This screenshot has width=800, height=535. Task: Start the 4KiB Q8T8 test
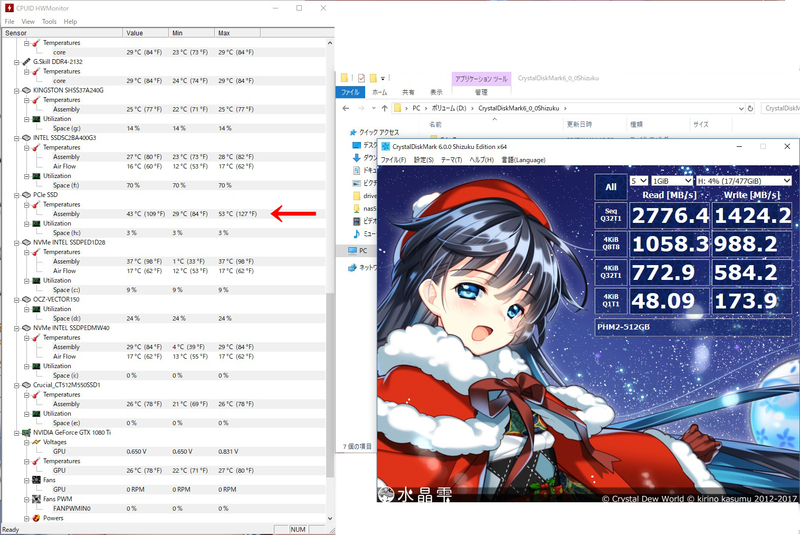tap(611, 243)
